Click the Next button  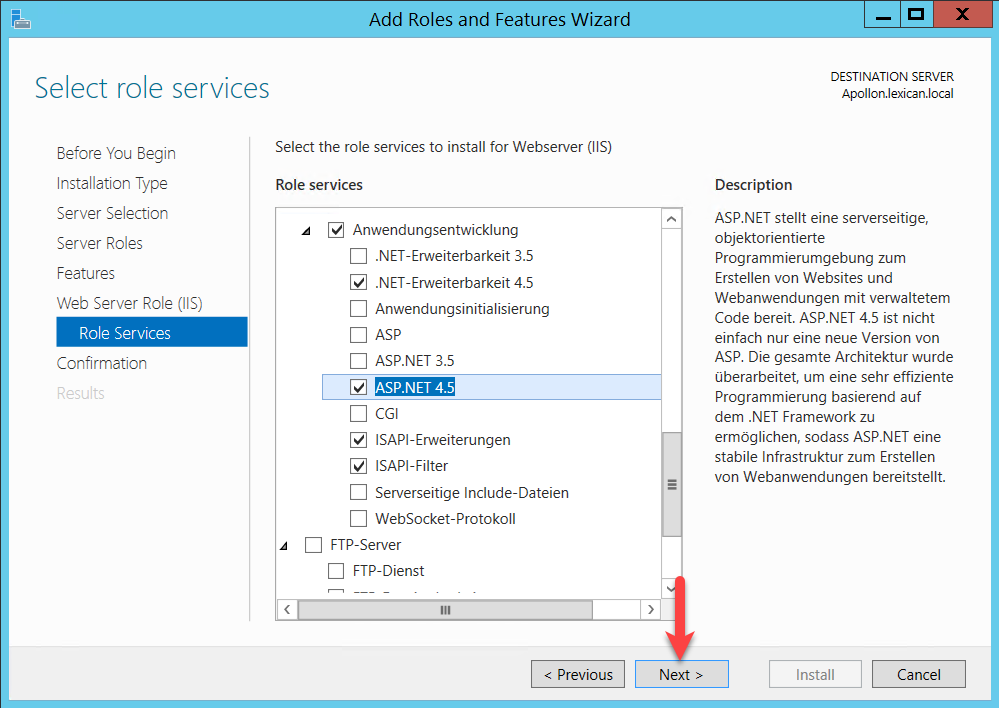pos(681,674)
